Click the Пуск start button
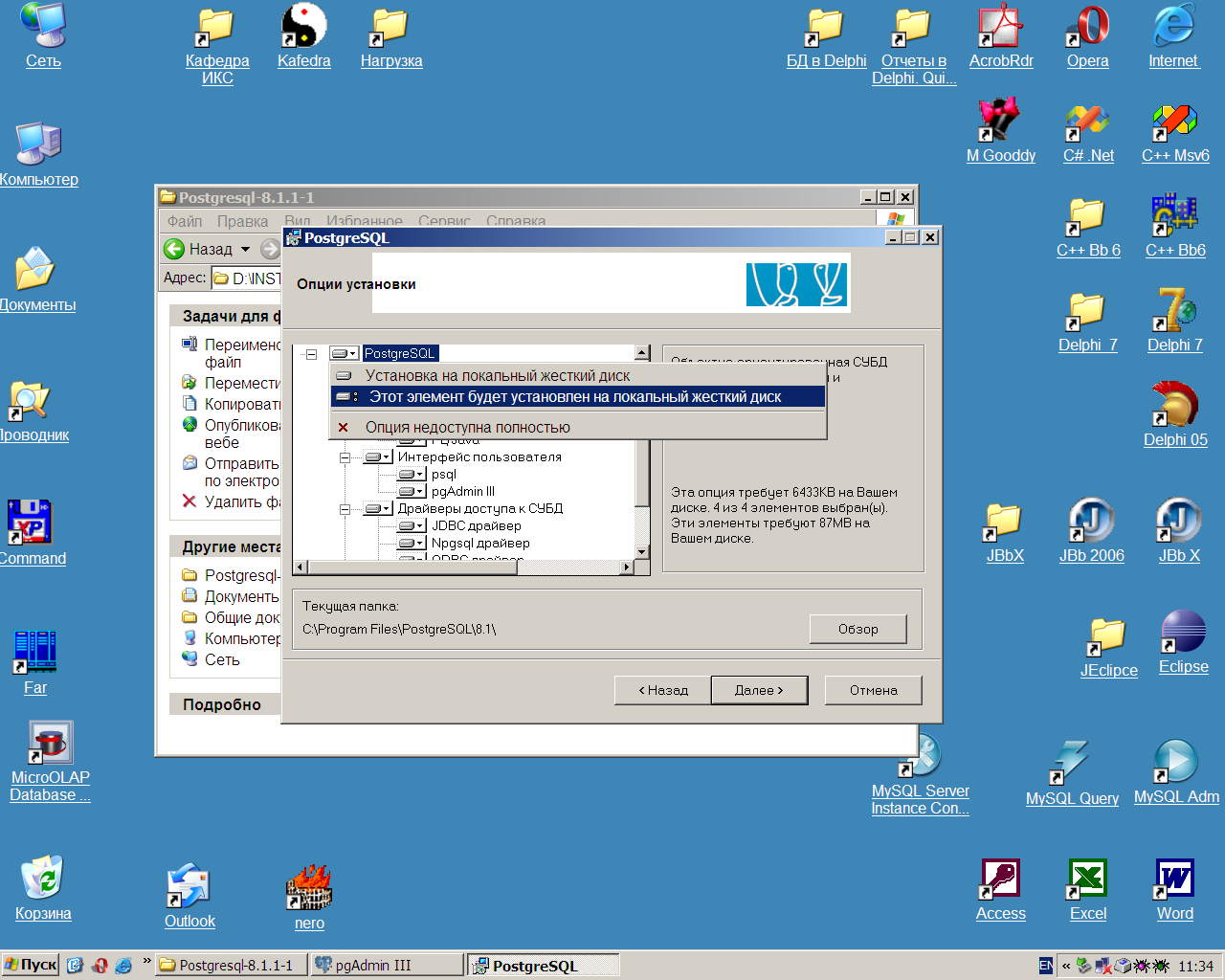 pos(31,965)
